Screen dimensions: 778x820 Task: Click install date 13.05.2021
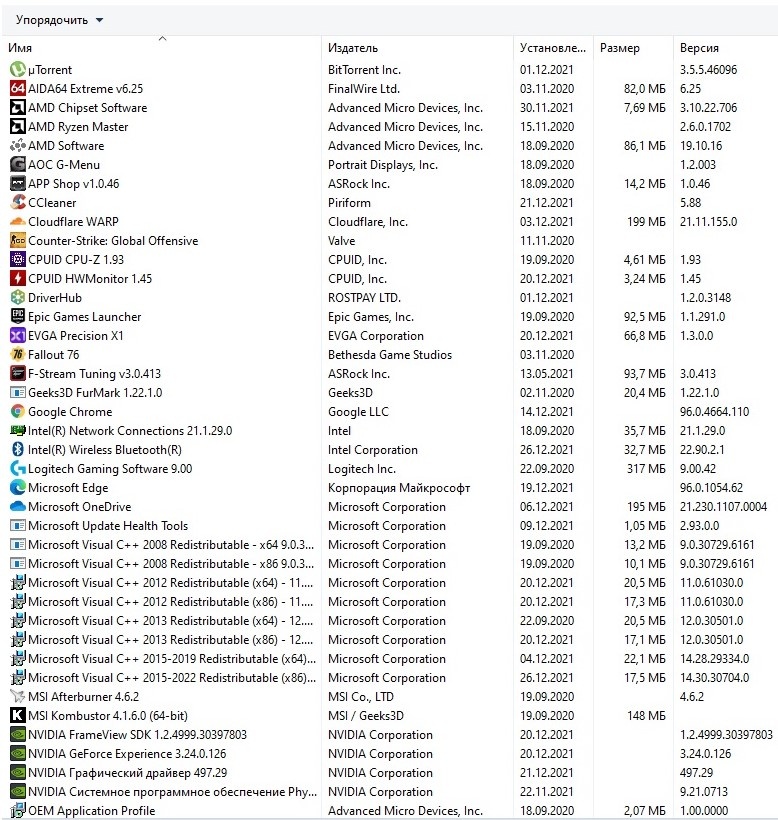coord(547,373)
